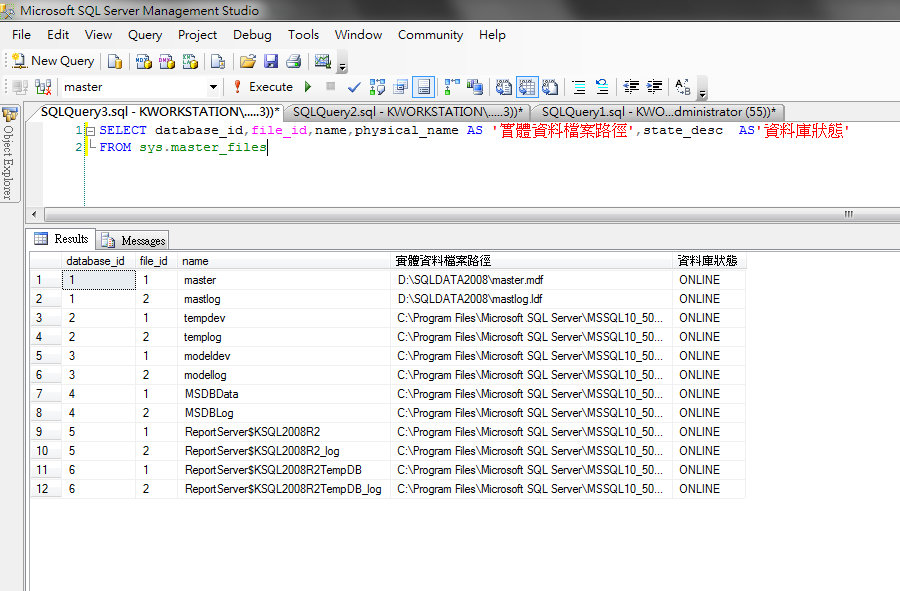Select the Results tab
This screenshot has width=900, height=591.
pyautogui.click(x=62, y=239)
